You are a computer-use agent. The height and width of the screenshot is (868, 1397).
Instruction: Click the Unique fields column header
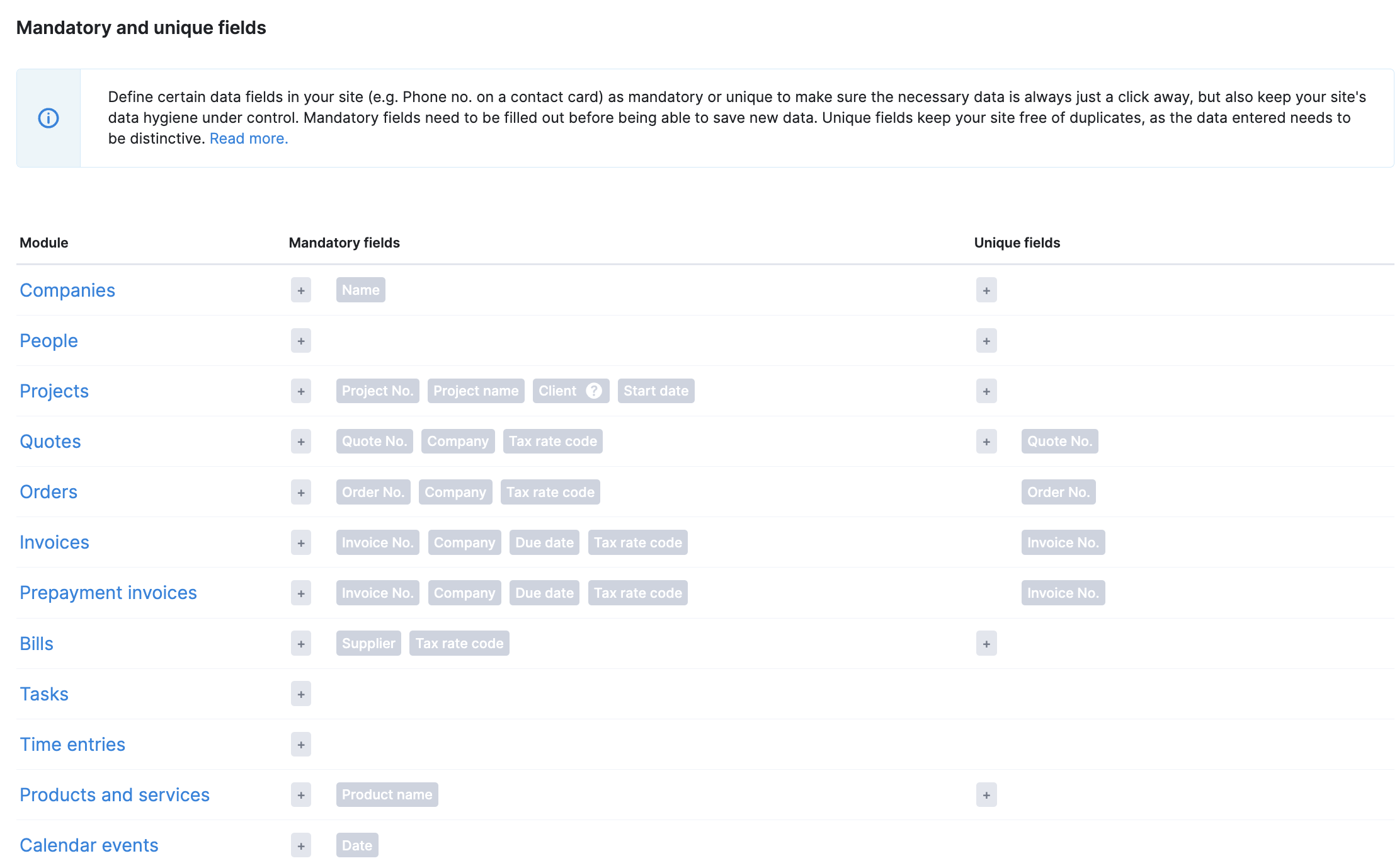click(x=1017, y=243)
